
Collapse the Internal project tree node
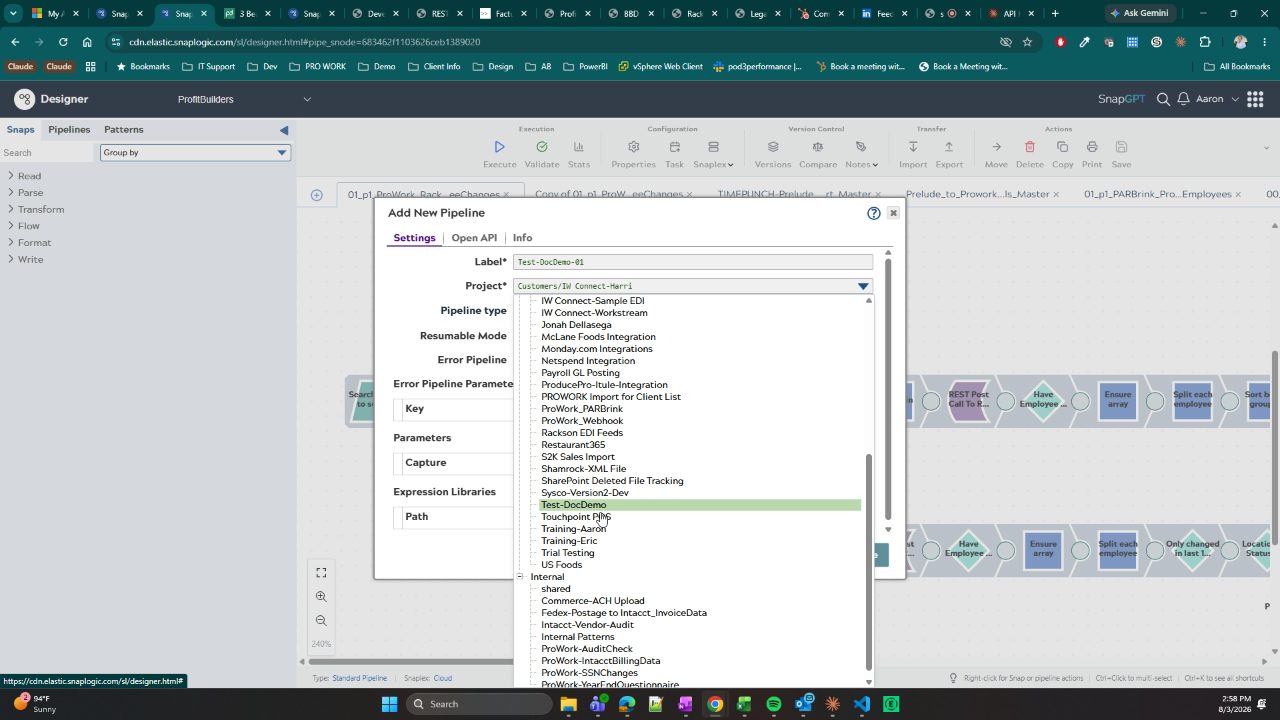[x=520, y=577]
